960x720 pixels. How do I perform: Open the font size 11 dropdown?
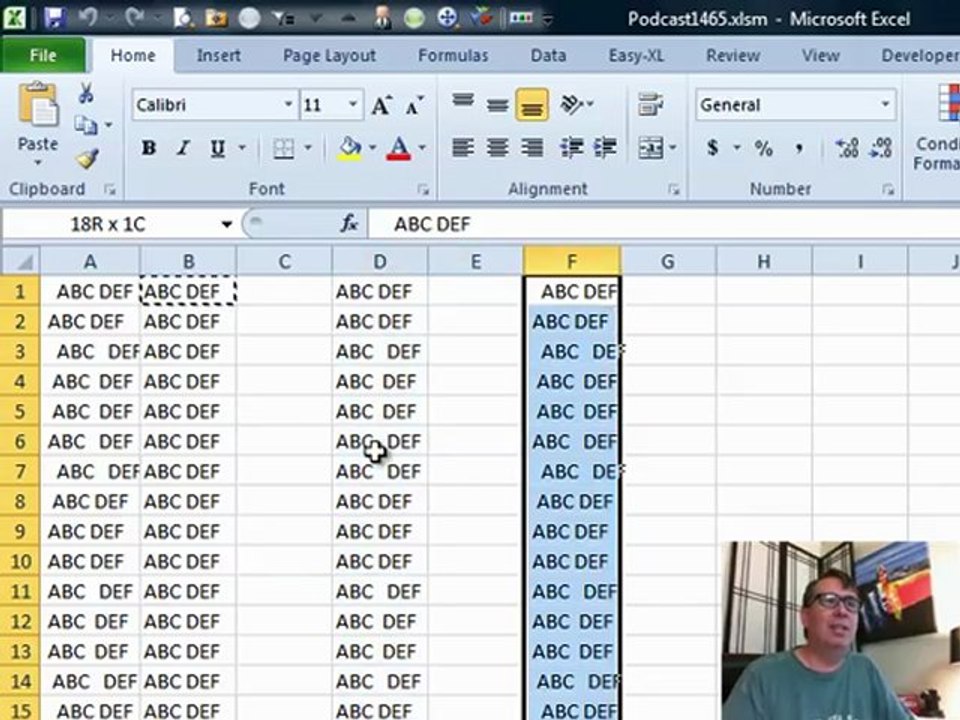(x=353, y=105)
